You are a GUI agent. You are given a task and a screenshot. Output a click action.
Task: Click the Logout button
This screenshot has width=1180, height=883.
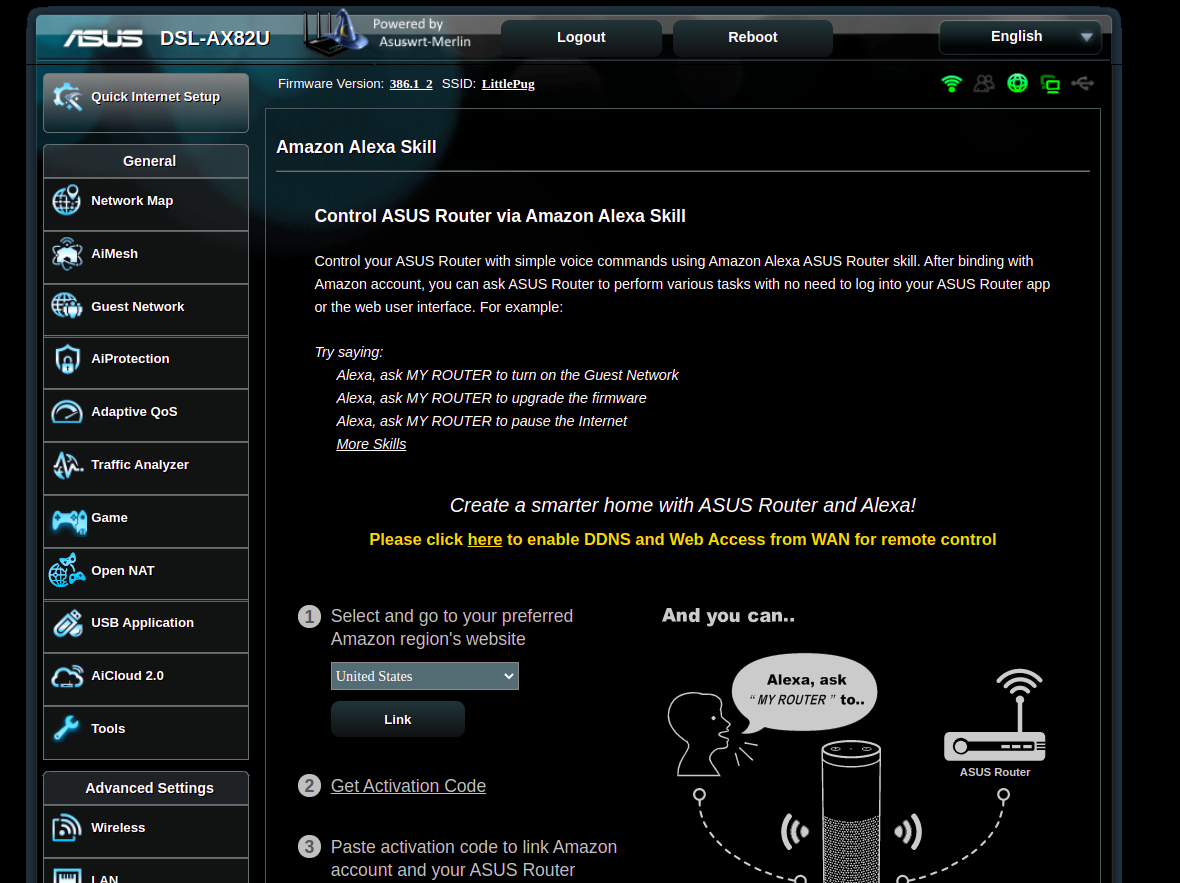581,38
